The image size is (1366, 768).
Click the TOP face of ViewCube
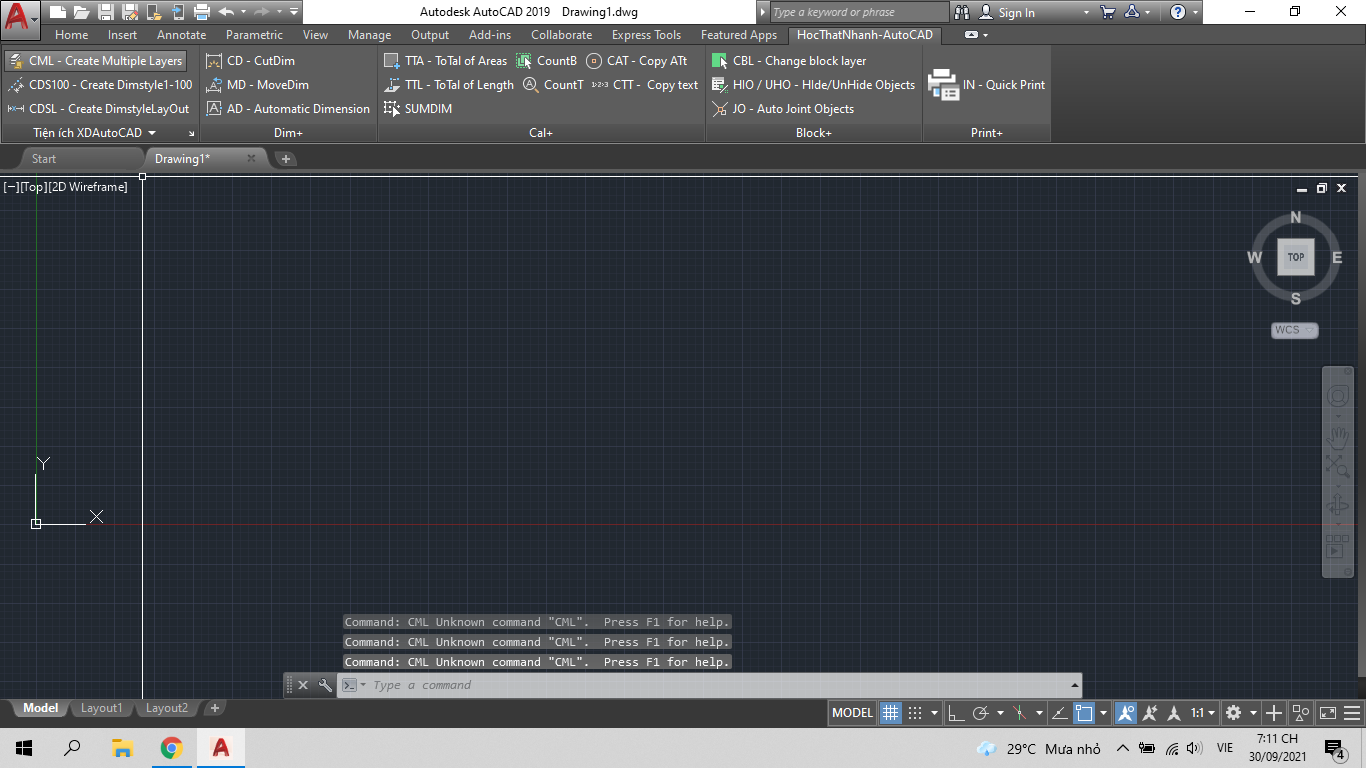(1296, 257)
